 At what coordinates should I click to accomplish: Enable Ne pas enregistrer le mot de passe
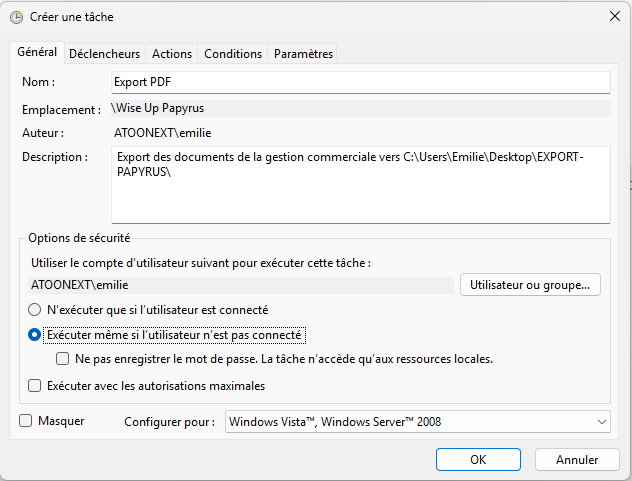[x=62, y=359]
